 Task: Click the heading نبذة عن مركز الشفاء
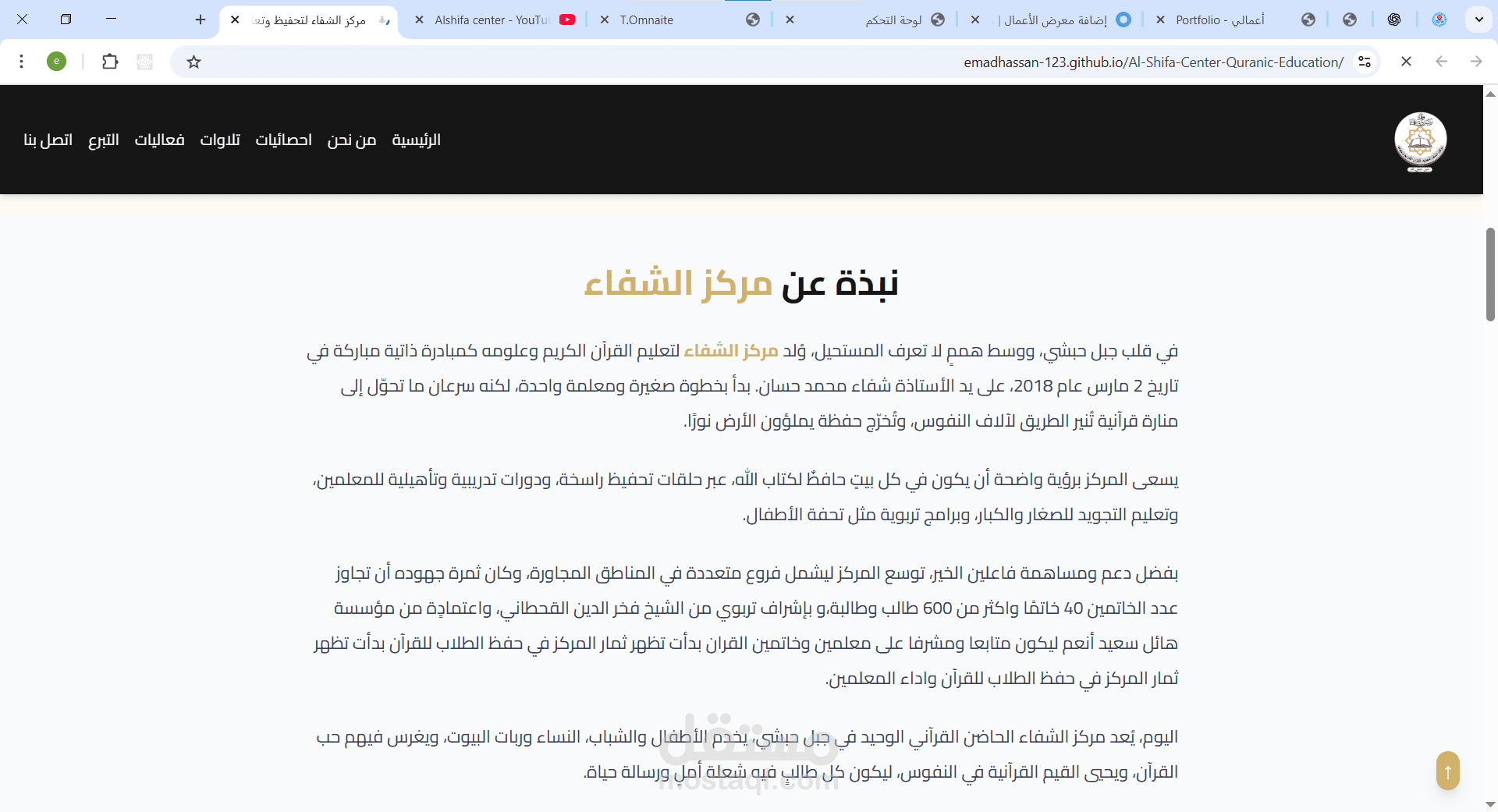coord(741,283)
